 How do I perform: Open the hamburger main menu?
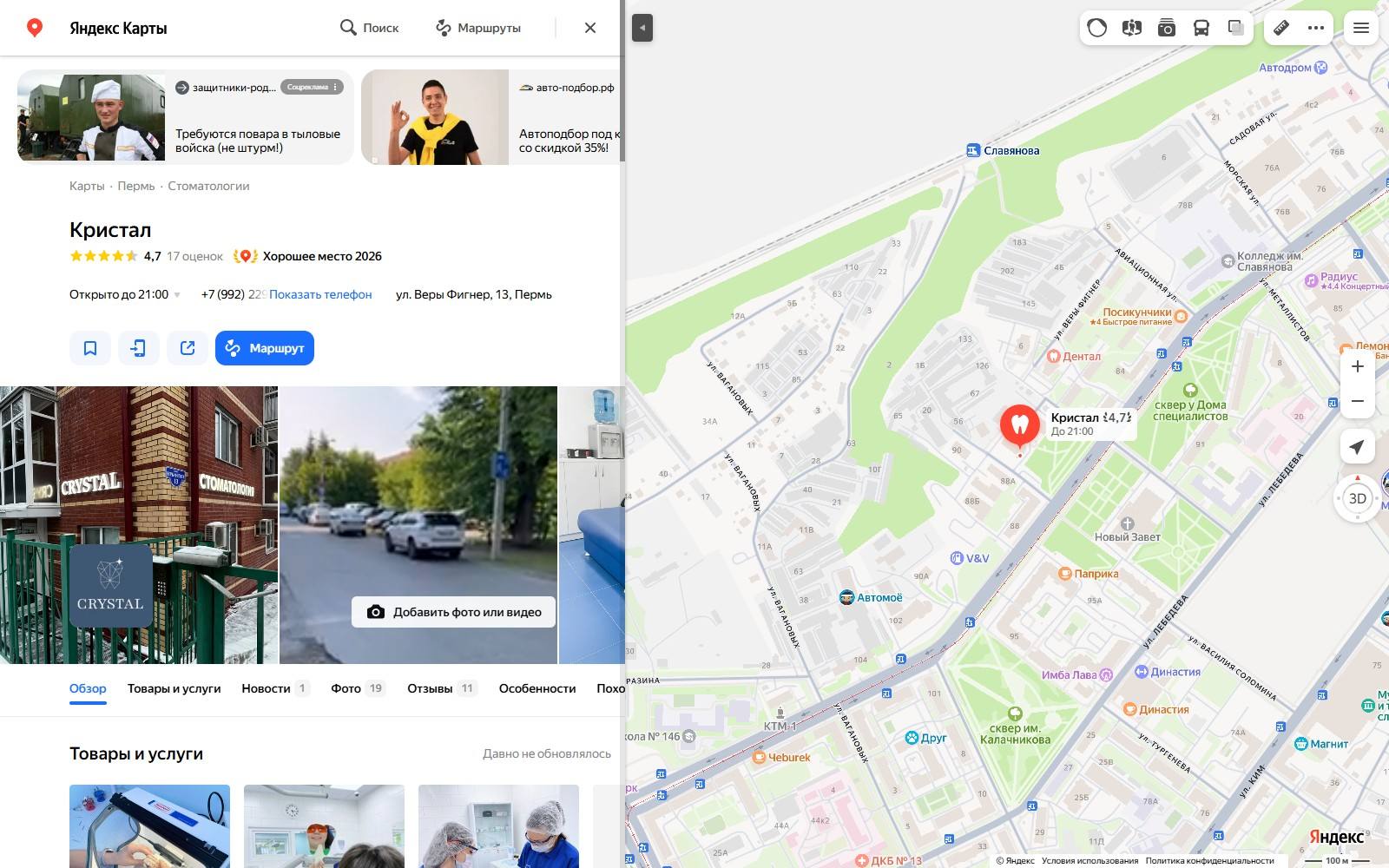pos(1361,28)
